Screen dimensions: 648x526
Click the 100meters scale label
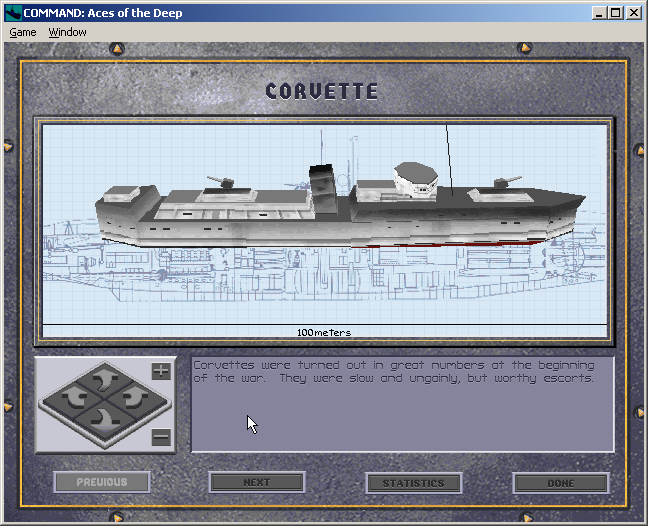tap(324, 332)
